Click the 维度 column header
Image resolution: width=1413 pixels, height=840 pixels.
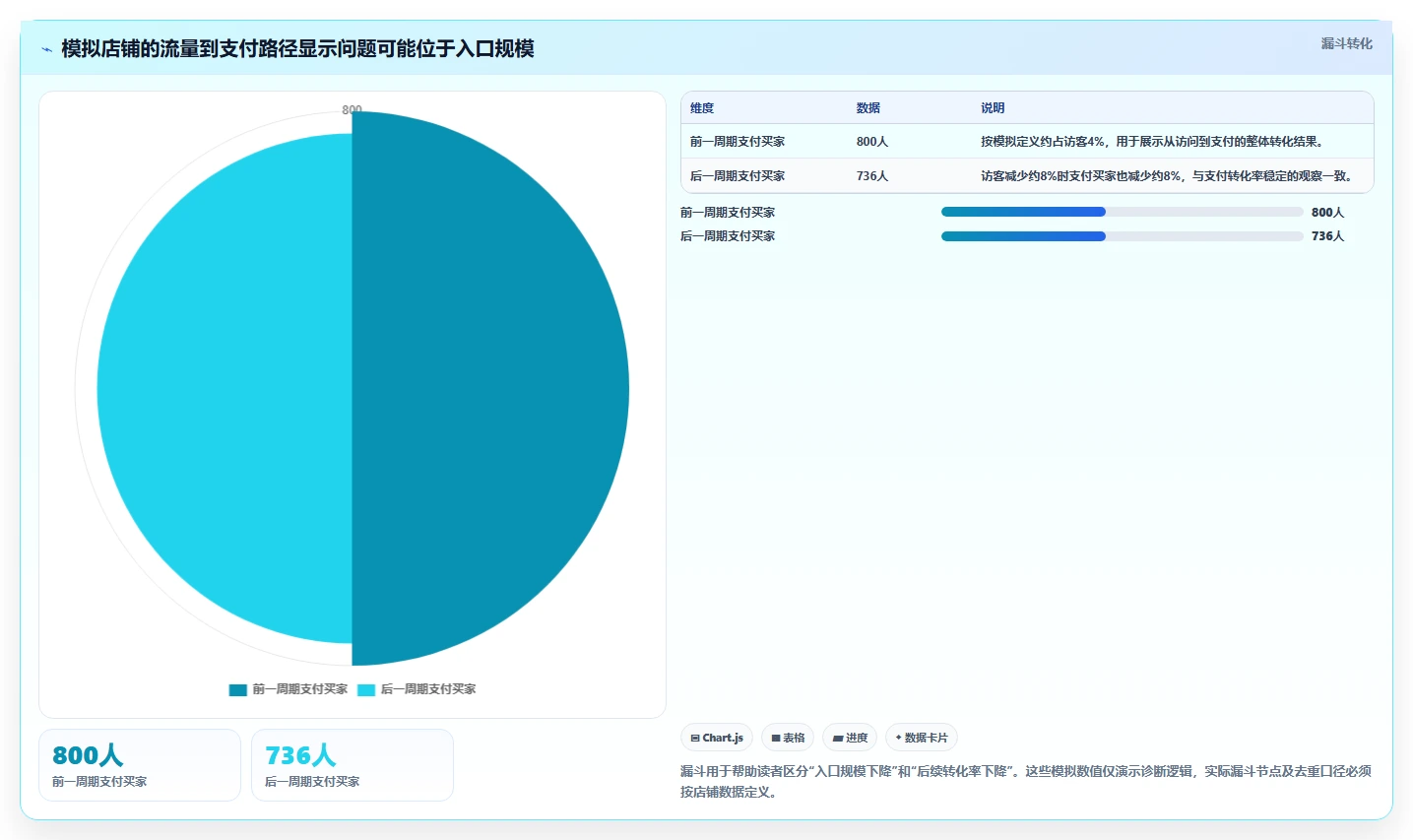702,108
